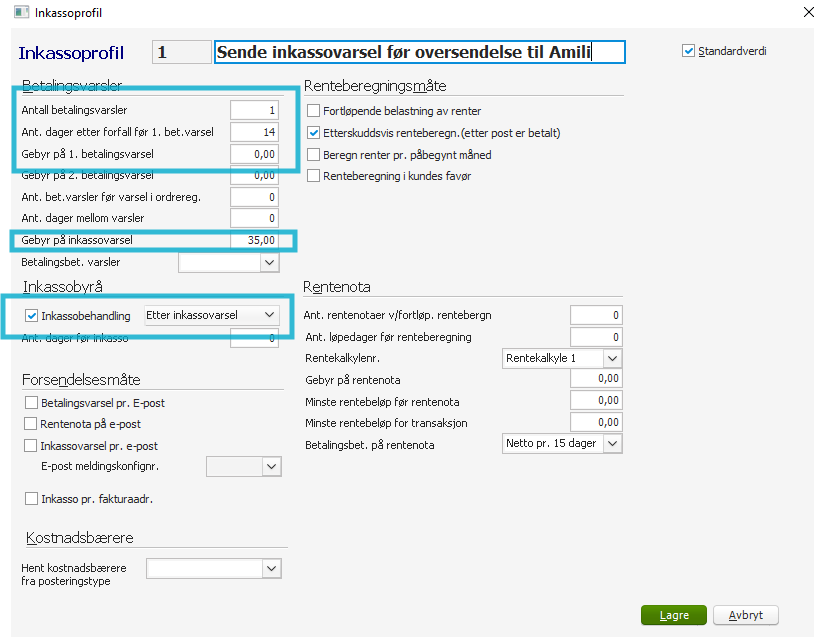The image size is (814, 637).
Task: Click the Avbryt button
Action: pyautogui.click(x=746, y=615)
